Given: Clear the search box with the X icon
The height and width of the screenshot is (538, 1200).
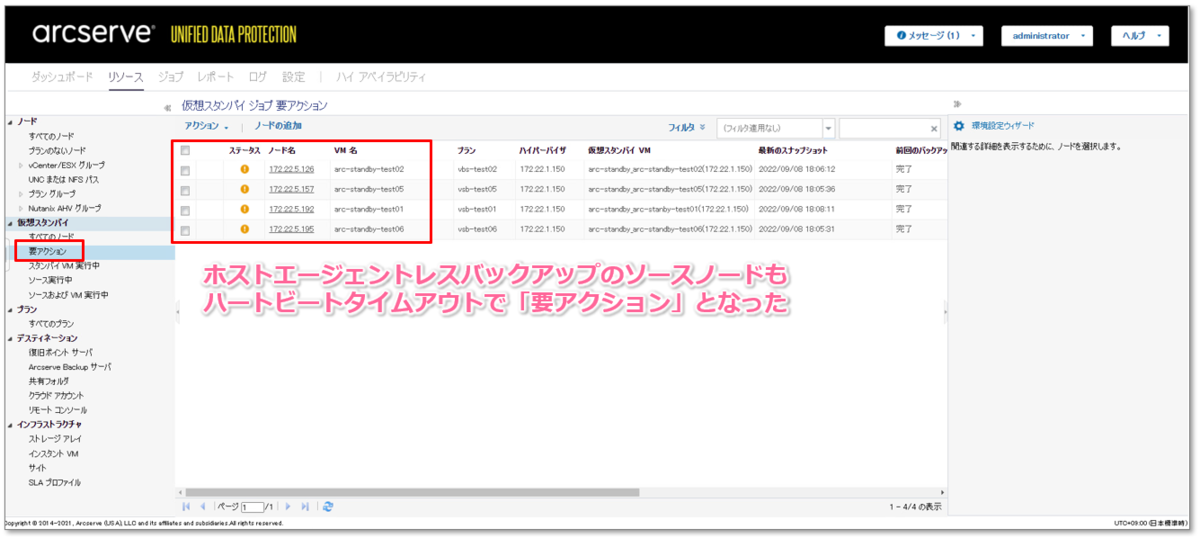Looking at the screenshot, I should [934, 128].
